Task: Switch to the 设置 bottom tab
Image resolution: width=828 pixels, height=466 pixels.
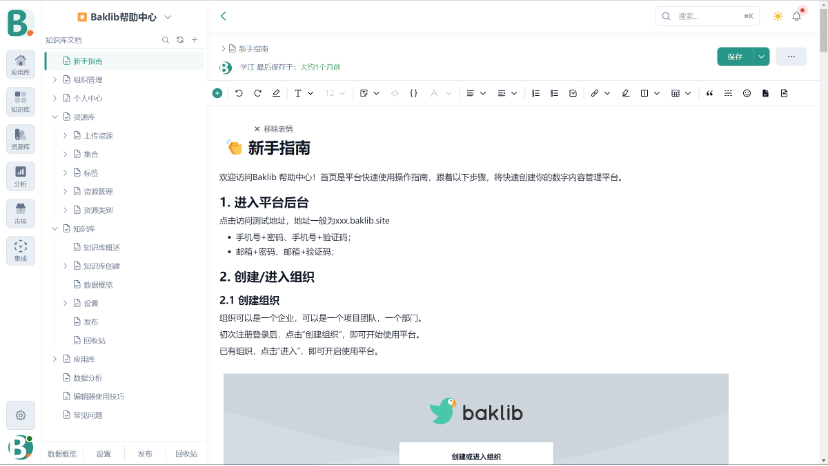Action: pyautogui.click(x=104, y=454)
